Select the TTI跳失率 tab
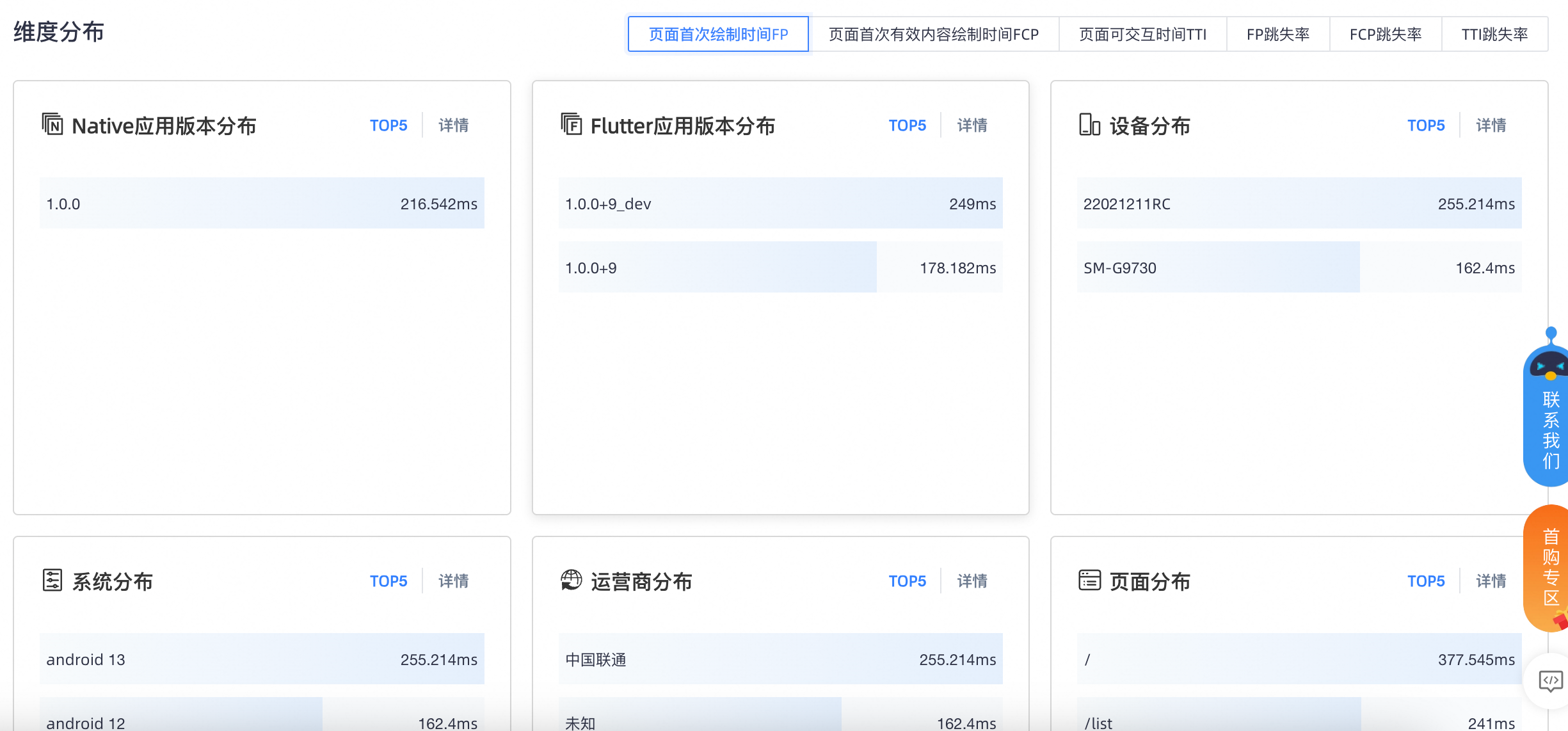Screen dimensions: 1568x731 pos(1494,34)
